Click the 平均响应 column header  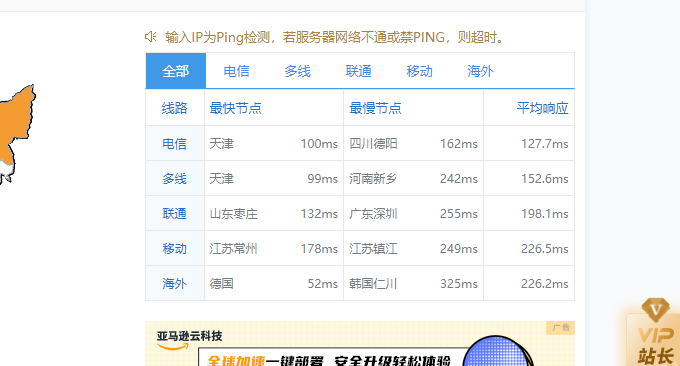pyautogui.click(x=542, y=108)
